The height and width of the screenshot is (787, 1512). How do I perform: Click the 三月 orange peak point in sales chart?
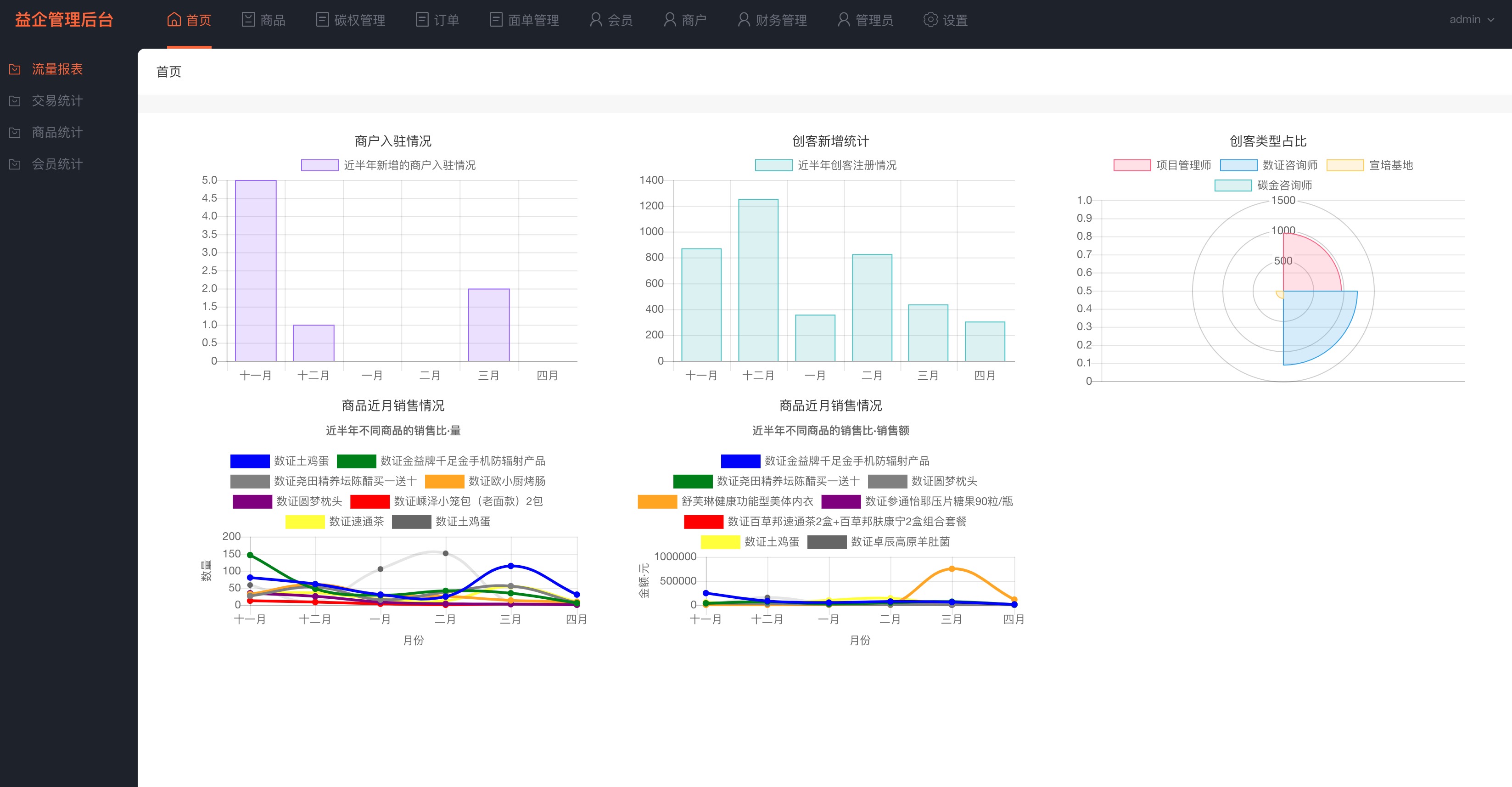point(952,568)
